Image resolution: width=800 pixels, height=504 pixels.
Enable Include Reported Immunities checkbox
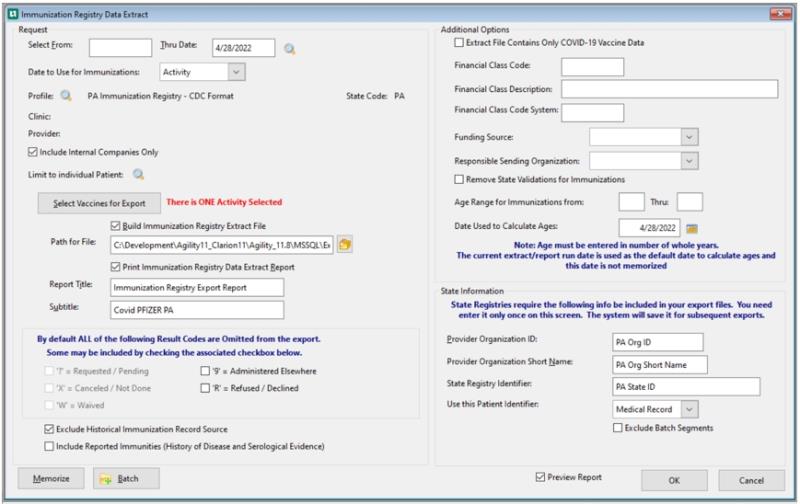point(49,446)
